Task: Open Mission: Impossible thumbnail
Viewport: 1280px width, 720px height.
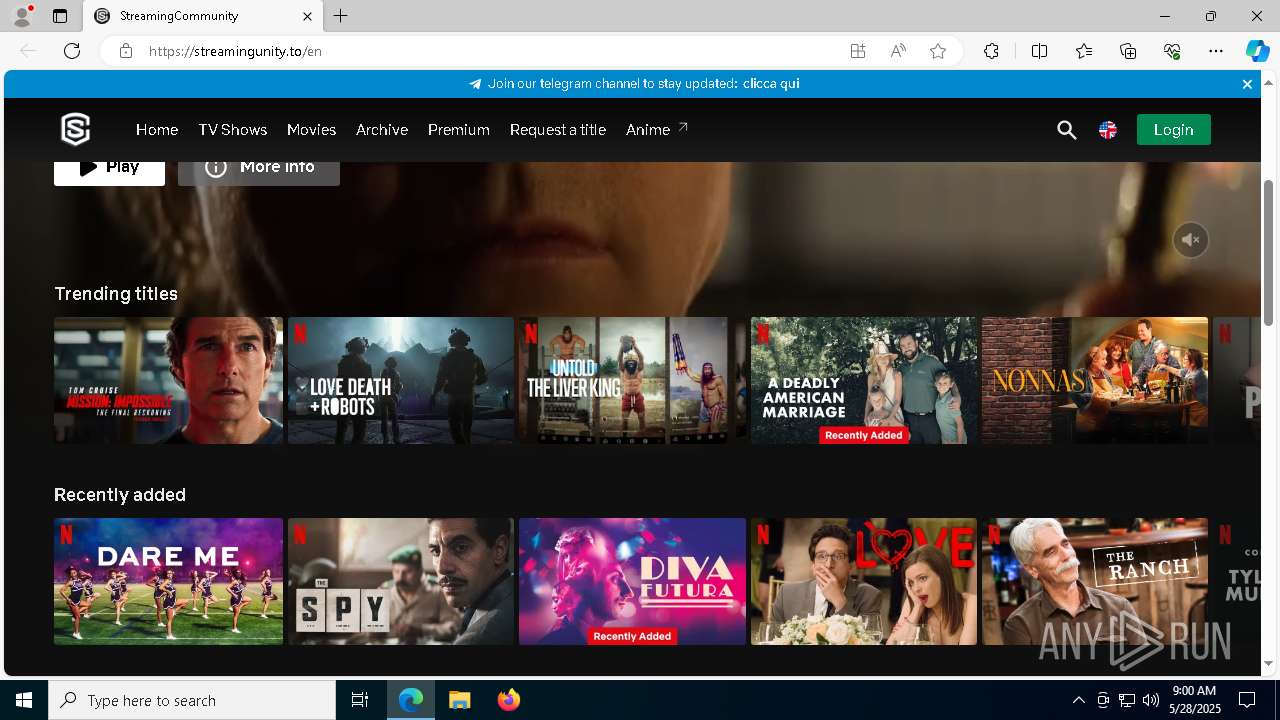Action: (168, 380)
